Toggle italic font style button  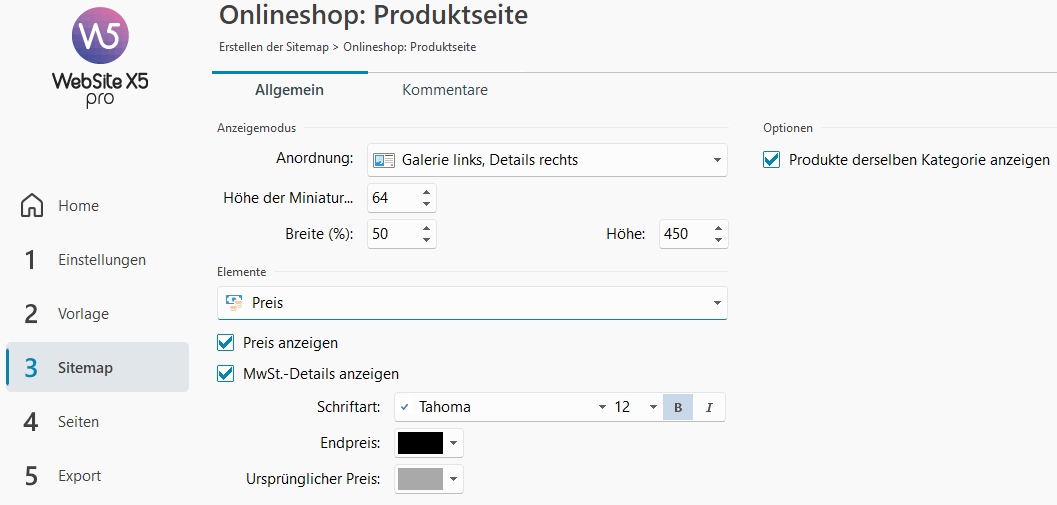tap(709, 407)
